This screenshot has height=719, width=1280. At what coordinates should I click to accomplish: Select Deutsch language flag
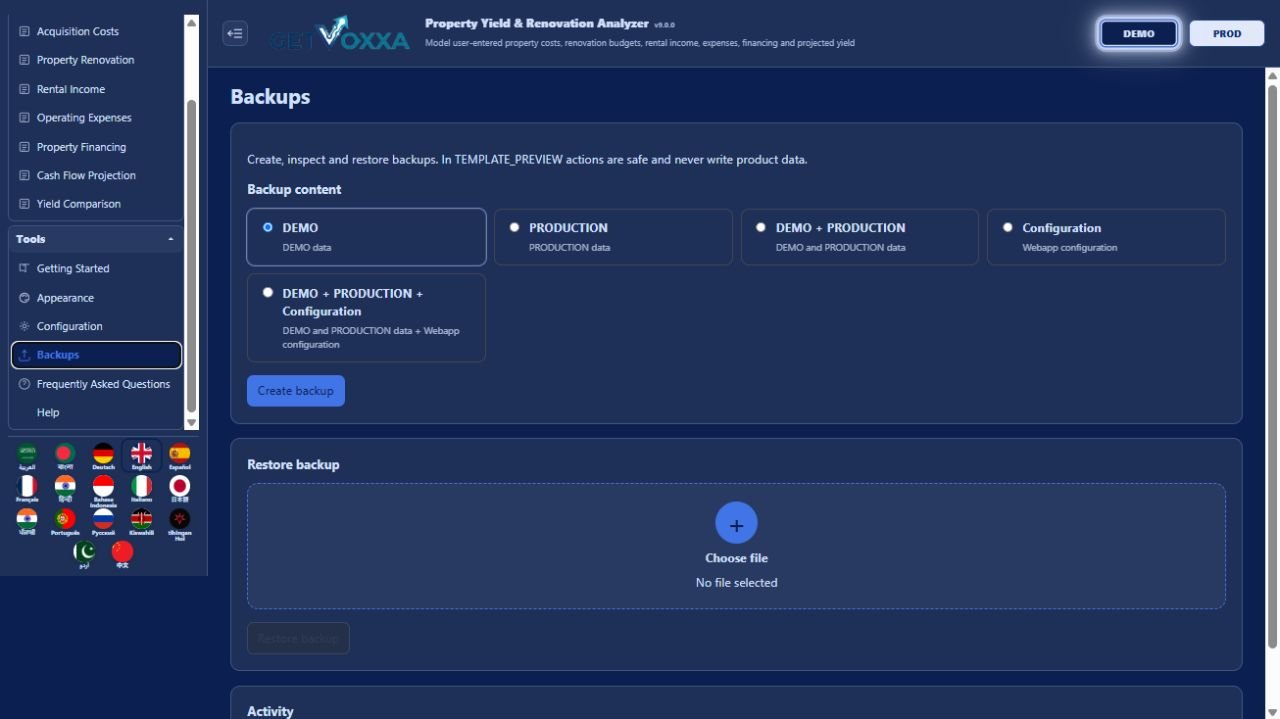[x=103, y=456]
